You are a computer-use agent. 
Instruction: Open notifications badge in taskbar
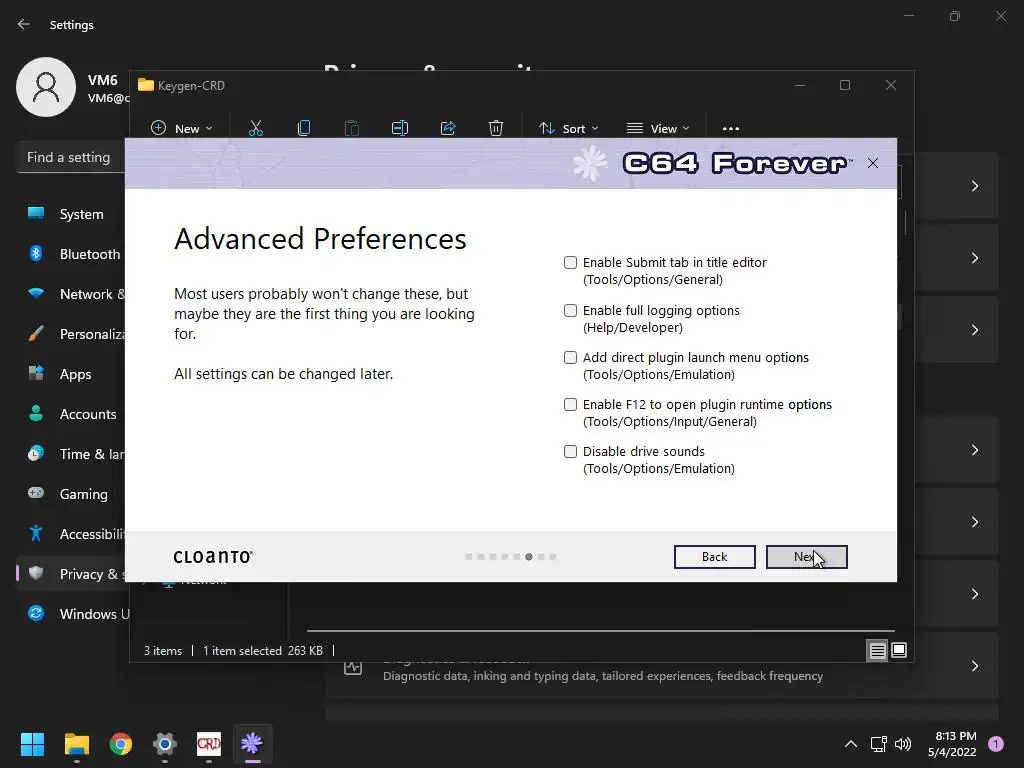[996, 744]
